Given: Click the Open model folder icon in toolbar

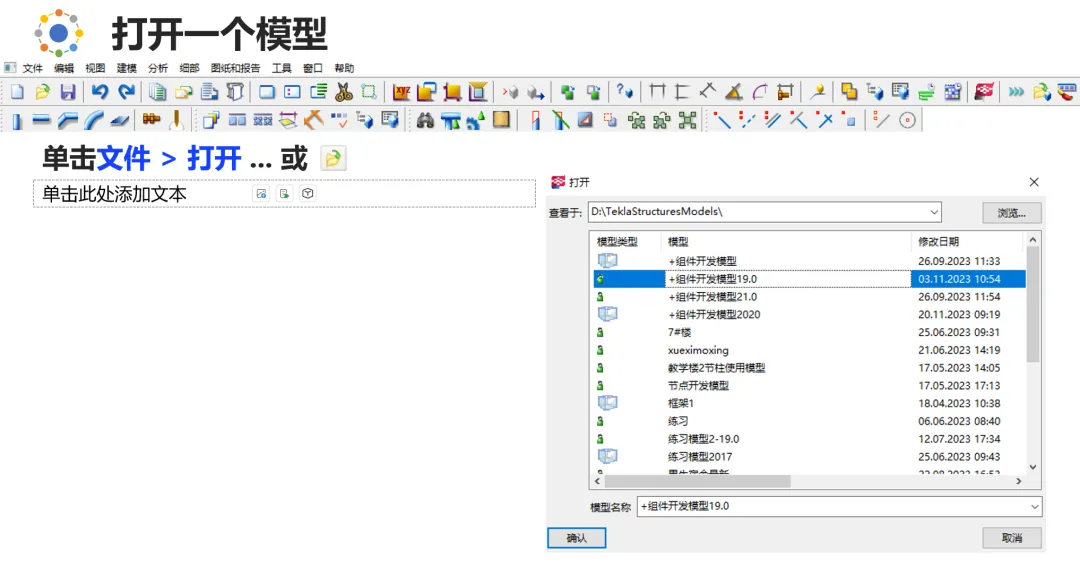Looking at the screenshot, I should point(43,92).
